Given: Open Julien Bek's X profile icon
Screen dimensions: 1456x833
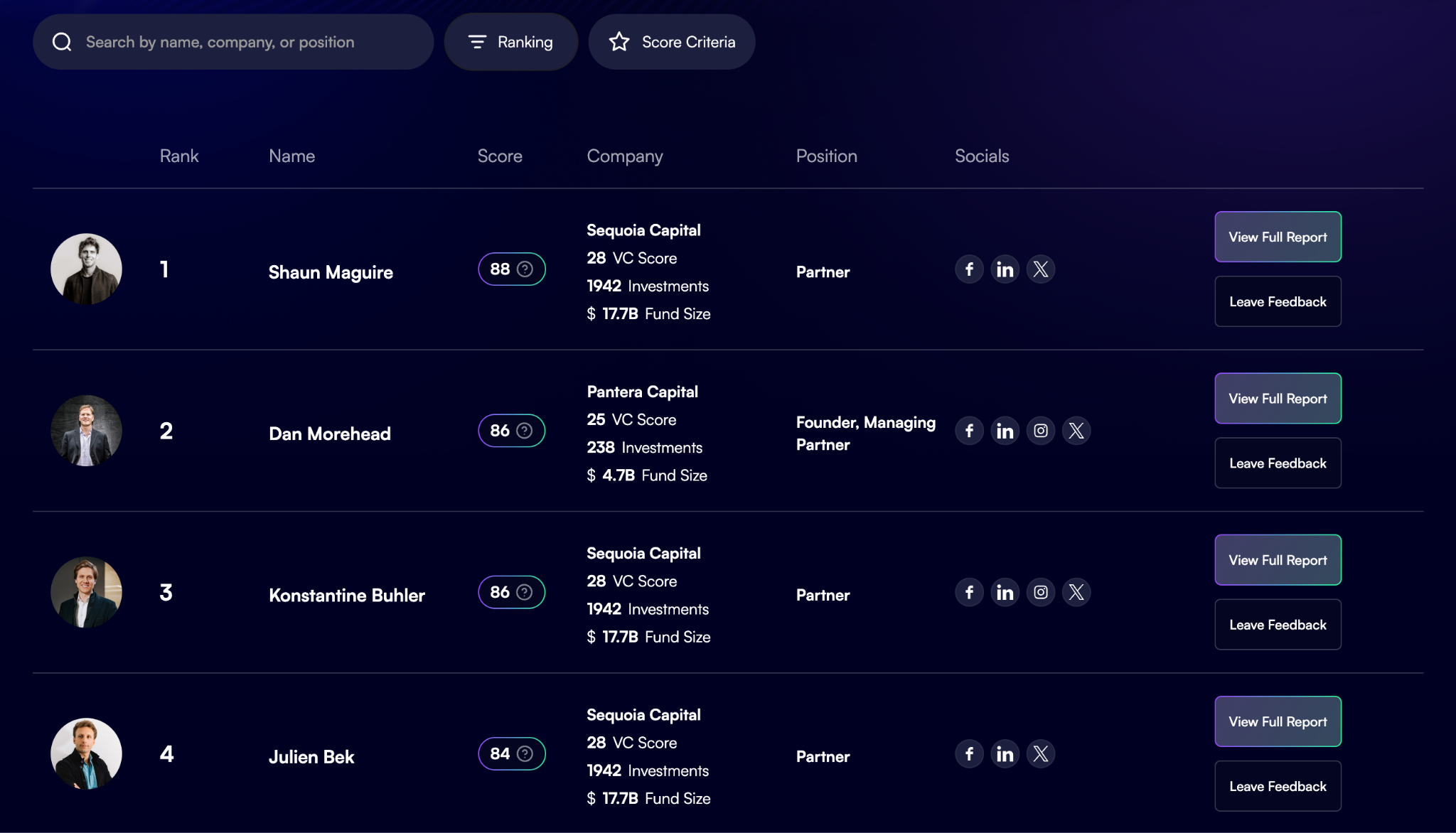Looking at the screenshot, I should (1040, 753).
